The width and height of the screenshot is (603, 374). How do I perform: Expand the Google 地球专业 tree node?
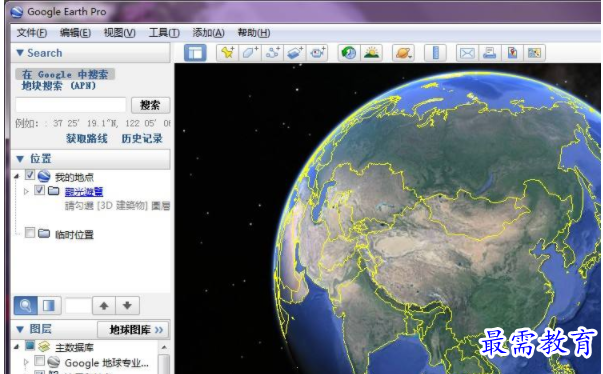pos(26,362)
